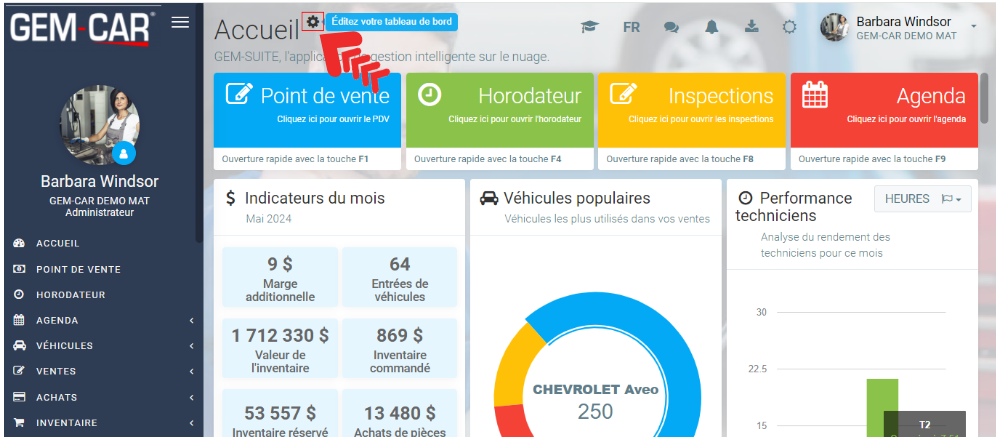Click the profile badge on sidebar avatar
Image resolution: width=1002 pixels, height=437 pixels.
(x=124, y=153)
